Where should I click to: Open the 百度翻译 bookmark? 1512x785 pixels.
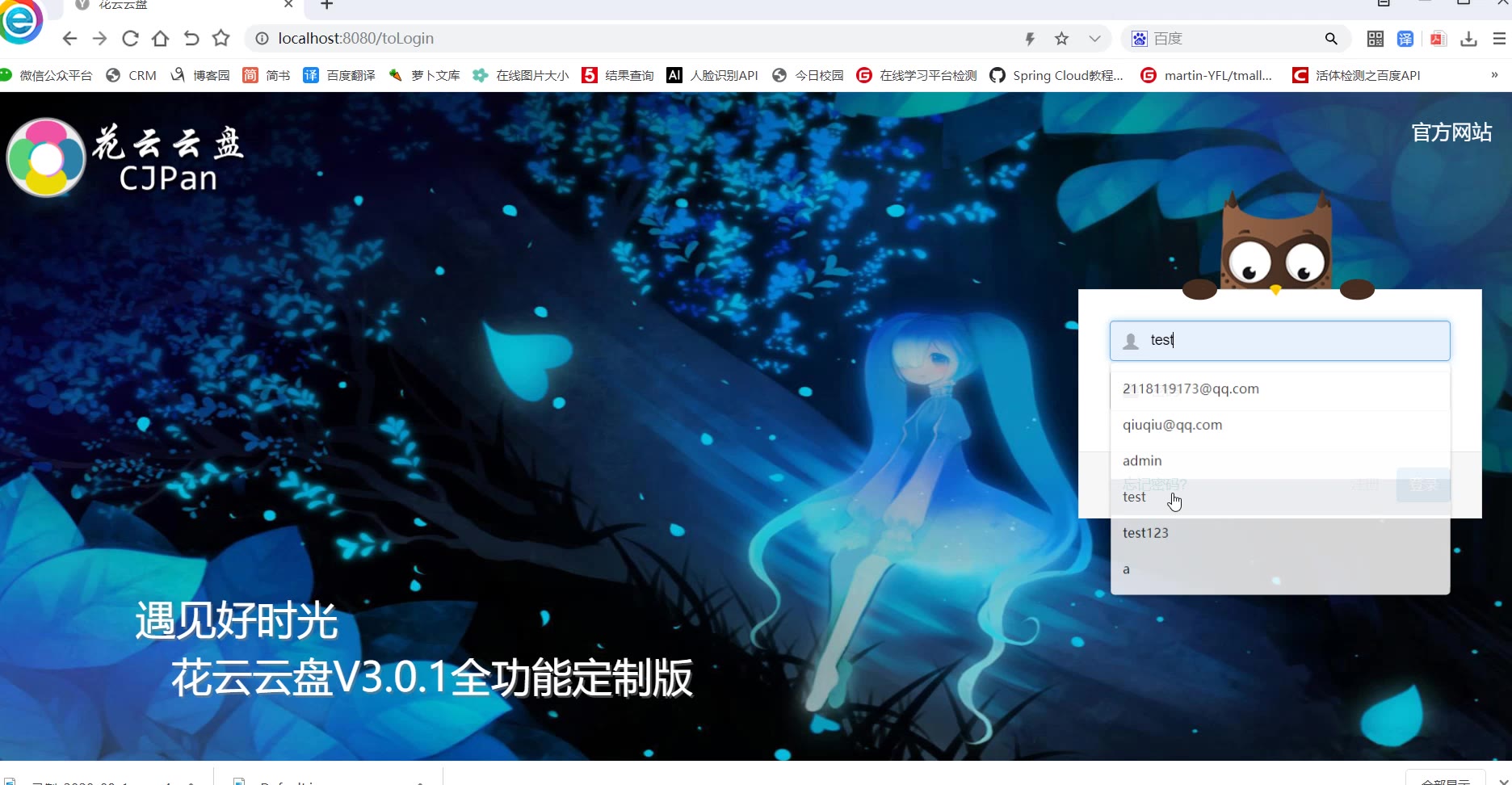pos(339,75)
